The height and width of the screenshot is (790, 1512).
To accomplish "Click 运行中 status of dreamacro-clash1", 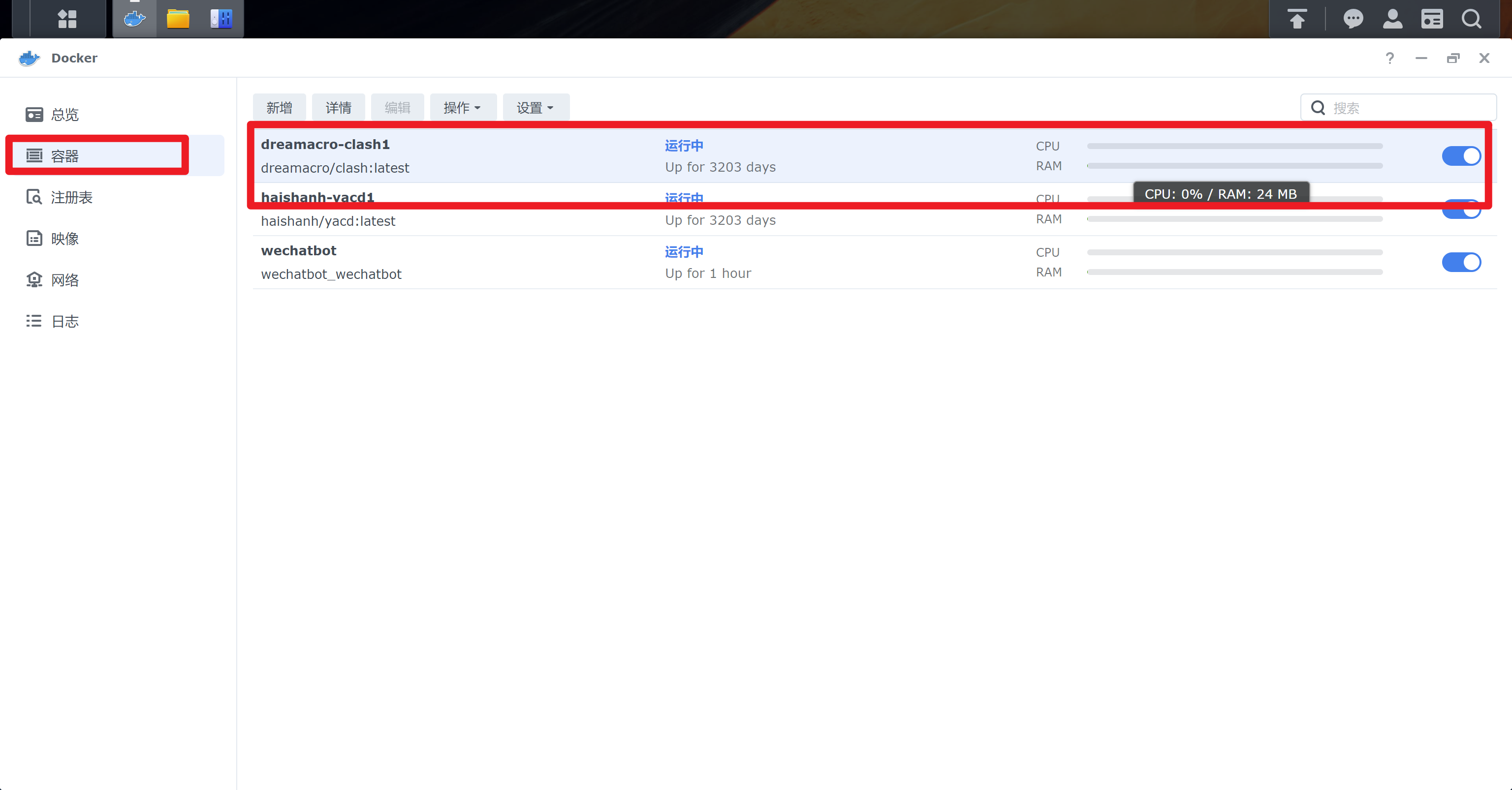I will [684, 146].
